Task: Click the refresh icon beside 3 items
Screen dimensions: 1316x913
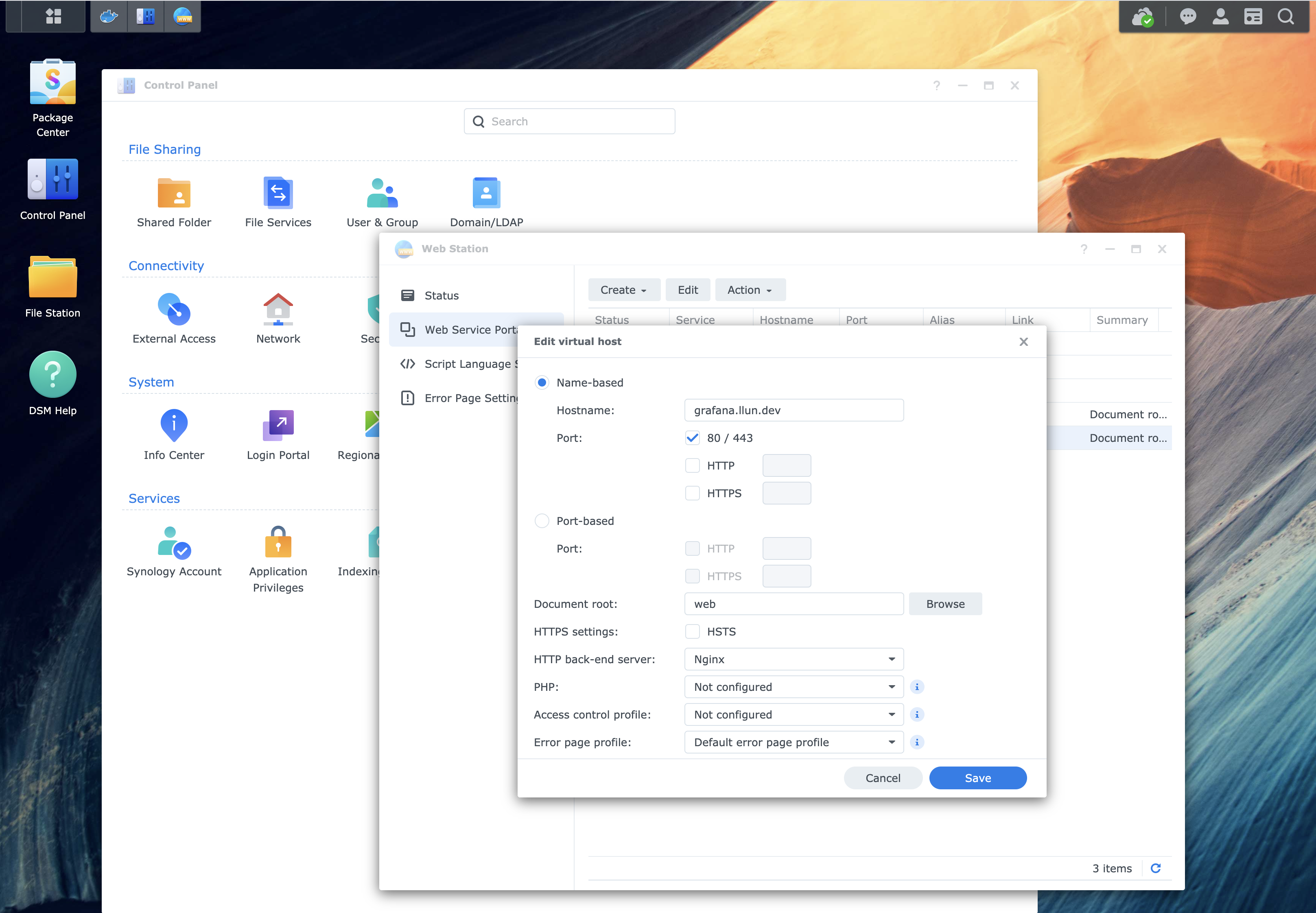Action: pos(1155,868)
